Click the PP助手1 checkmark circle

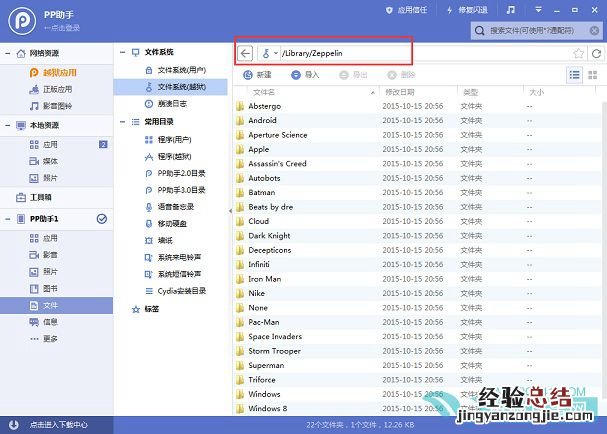[101, 219]
